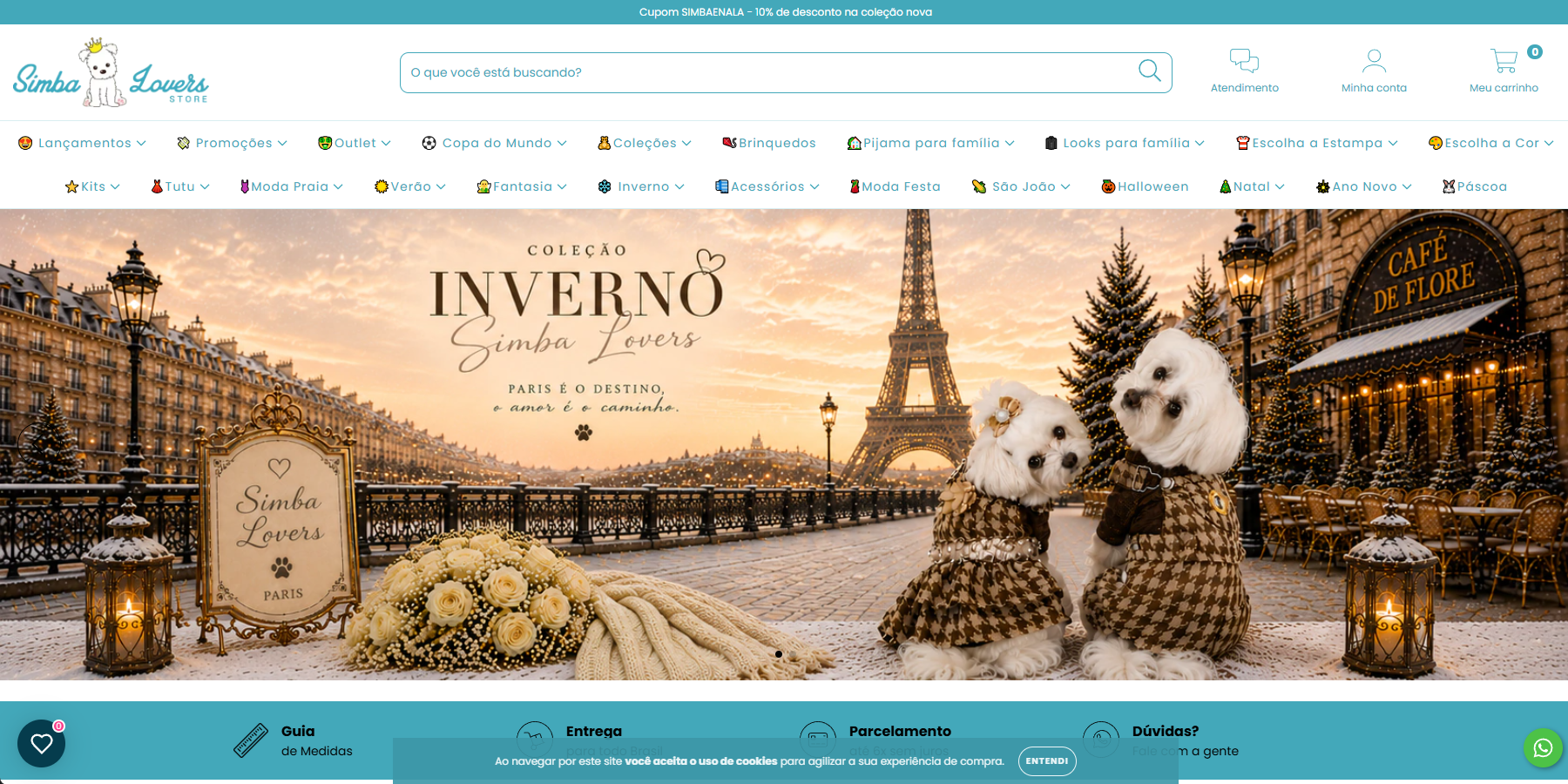Open the Moda Festa menu item

[x=896, y=186]
